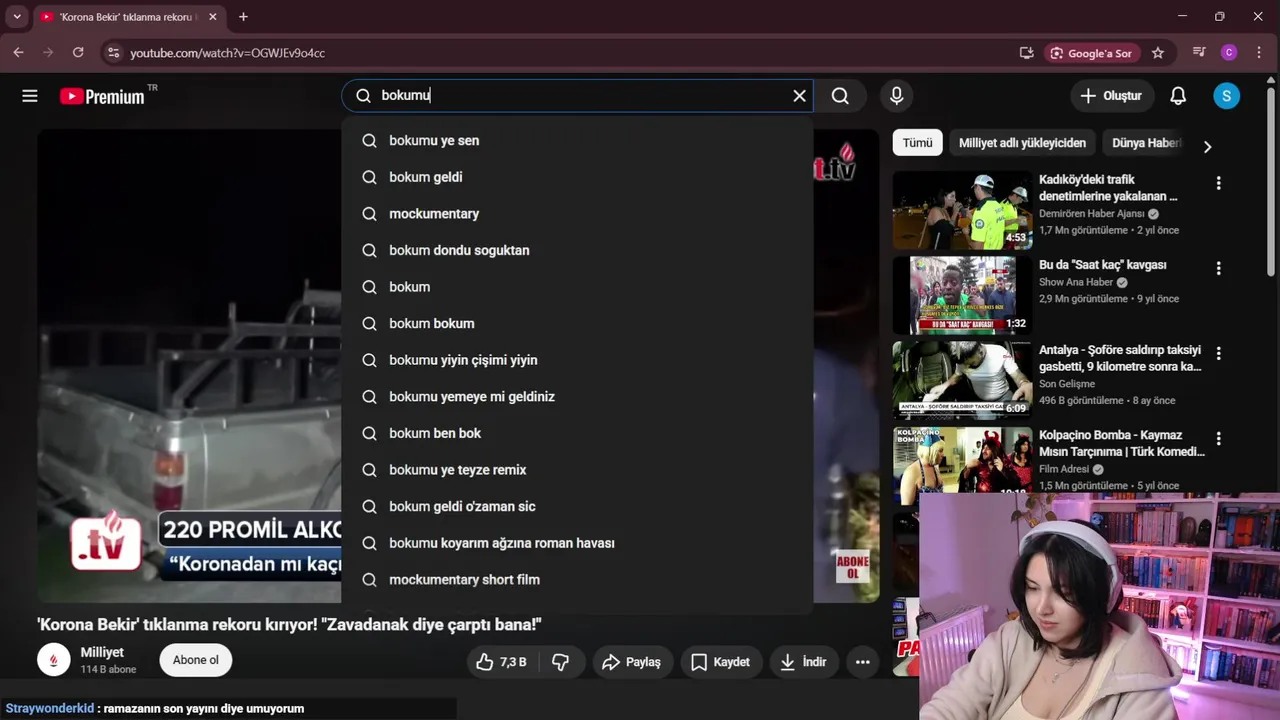Choose the single-word suggestion 'bokum'
Image resolution: width=1280 pixels, height=720 pixels.
point(577,287)
